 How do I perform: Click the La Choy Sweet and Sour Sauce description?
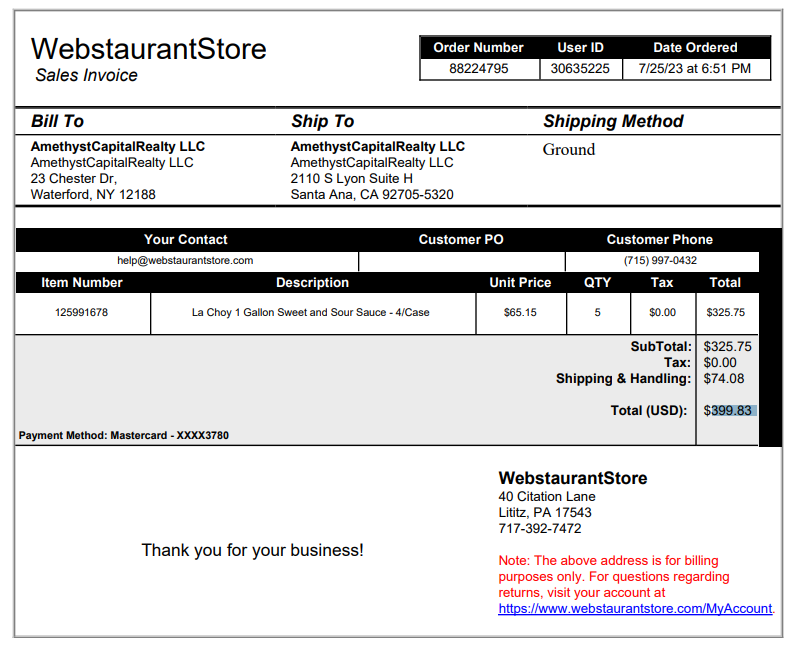311,313
